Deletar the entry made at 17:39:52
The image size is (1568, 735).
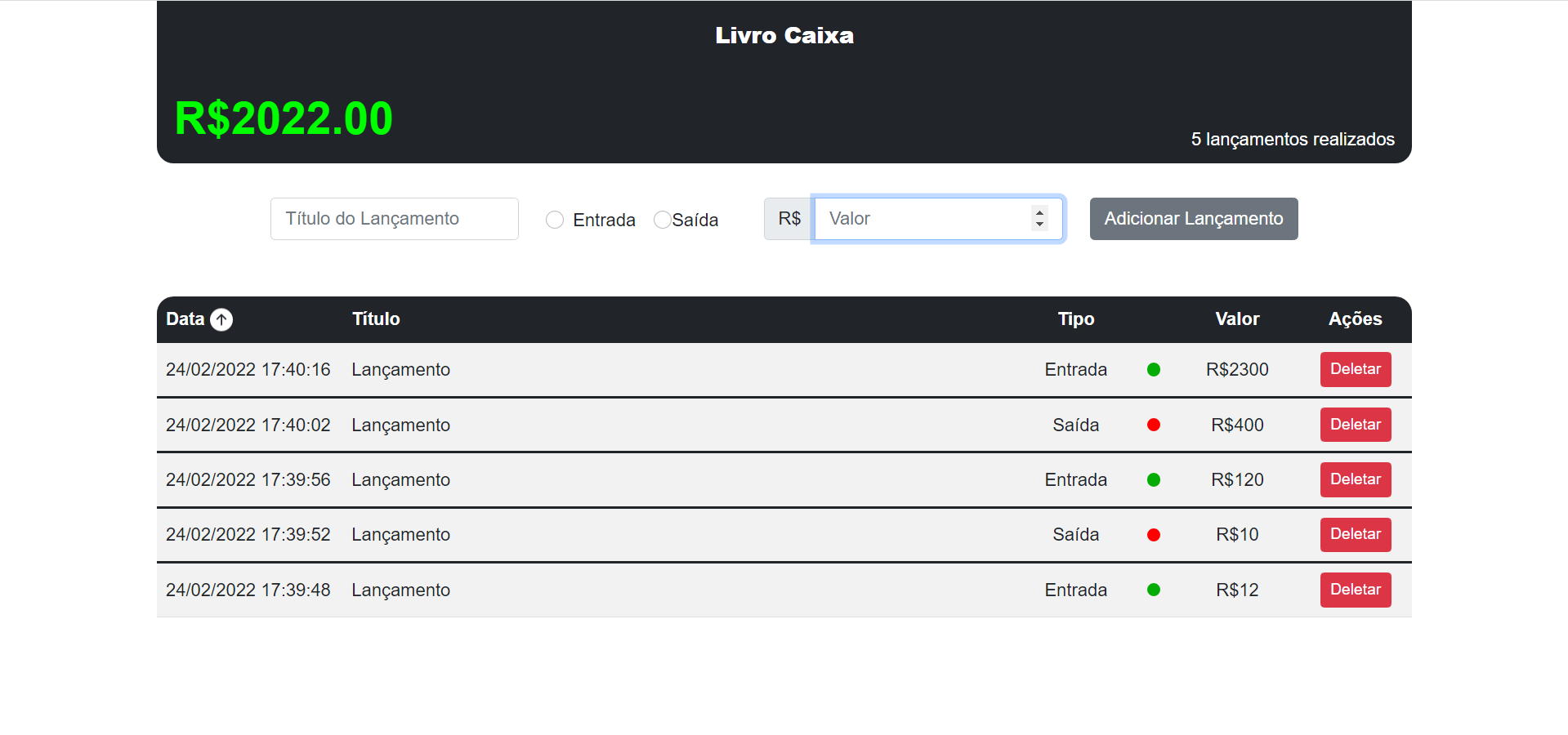tap(1355, 535)
